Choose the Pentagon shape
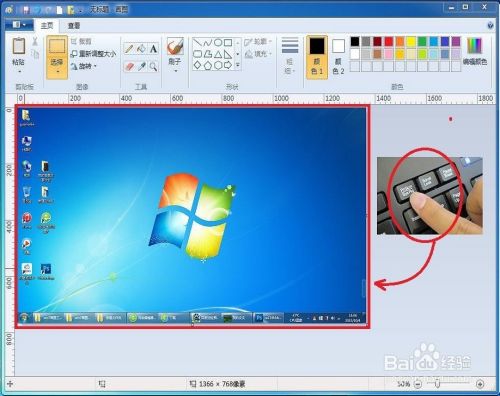500x396 pixels. 208,65
